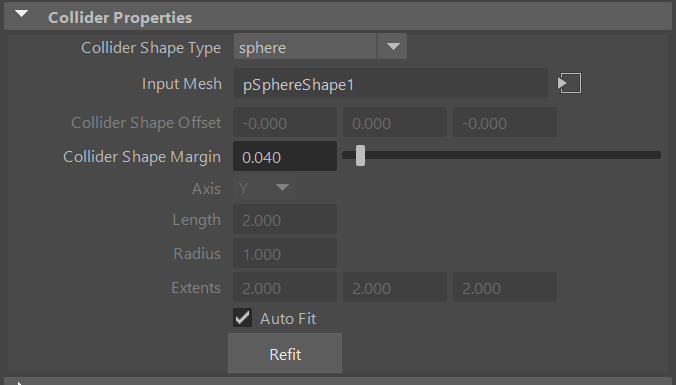Click the Input Mesh connection arrow icon

click(569, 83)
